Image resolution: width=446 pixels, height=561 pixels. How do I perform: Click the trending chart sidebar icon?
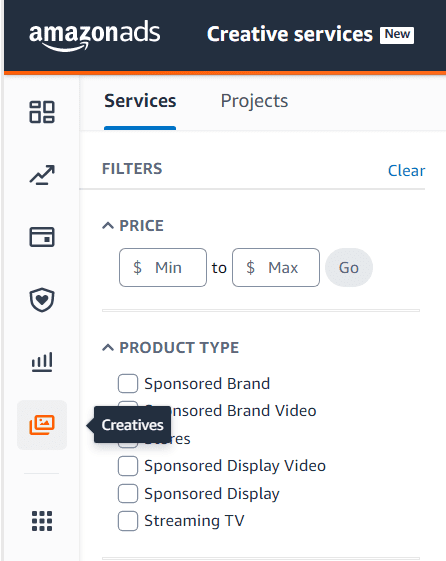42,175
